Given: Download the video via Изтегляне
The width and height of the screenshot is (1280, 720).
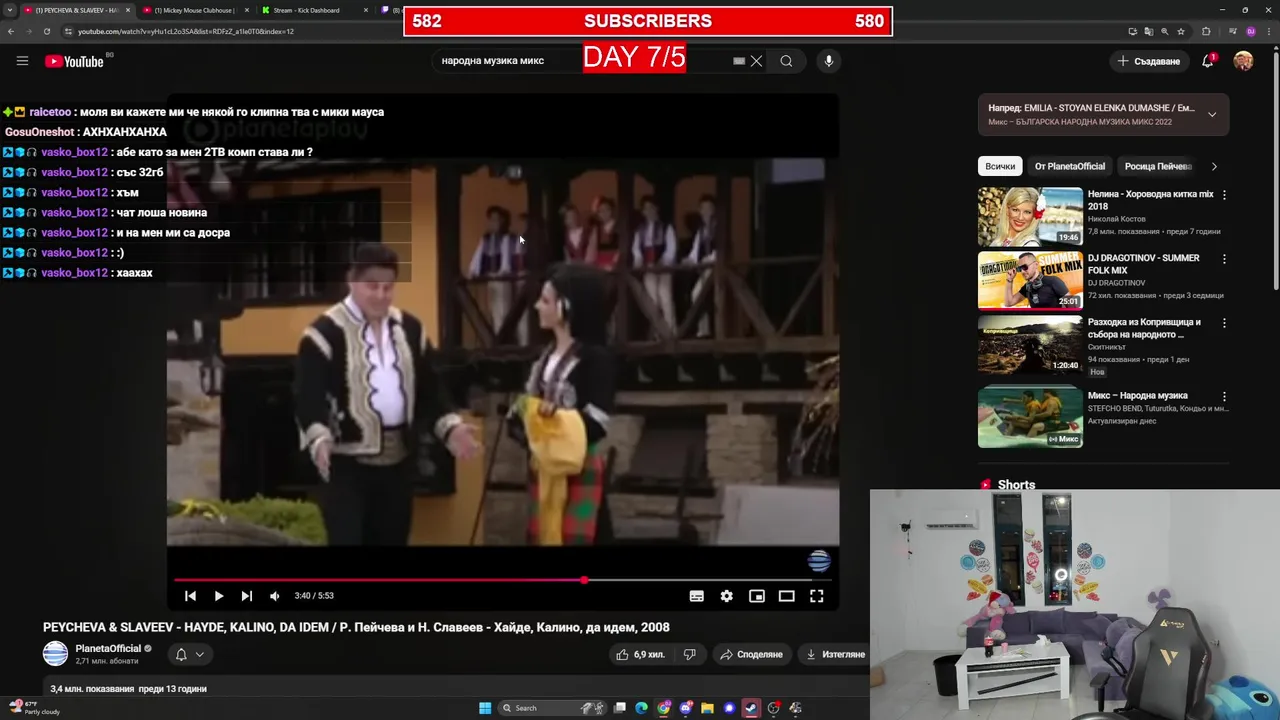Looking at the screenshot, I should (x=835, y=654).
